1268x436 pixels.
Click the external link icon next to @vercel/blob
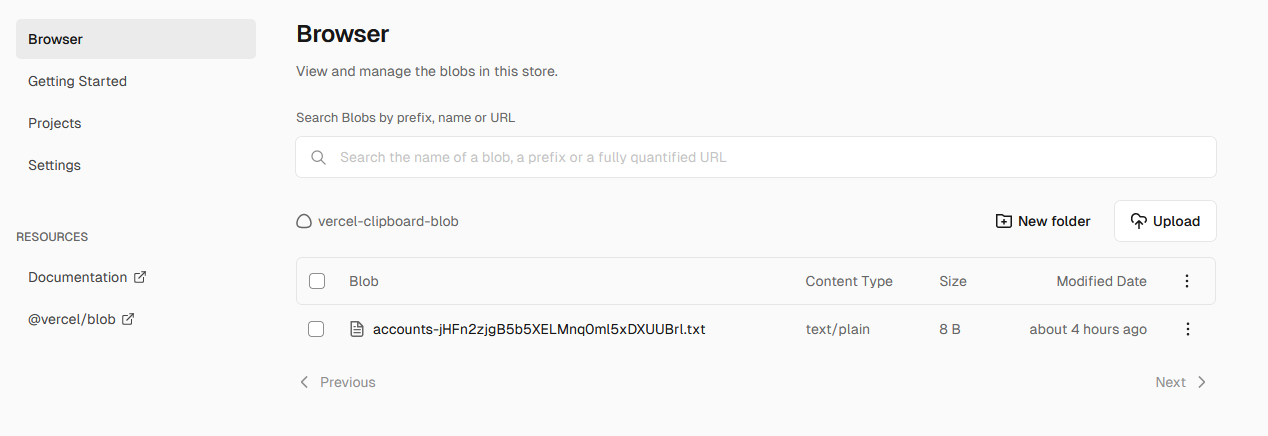pyautogui.click(x=128, y=319)
